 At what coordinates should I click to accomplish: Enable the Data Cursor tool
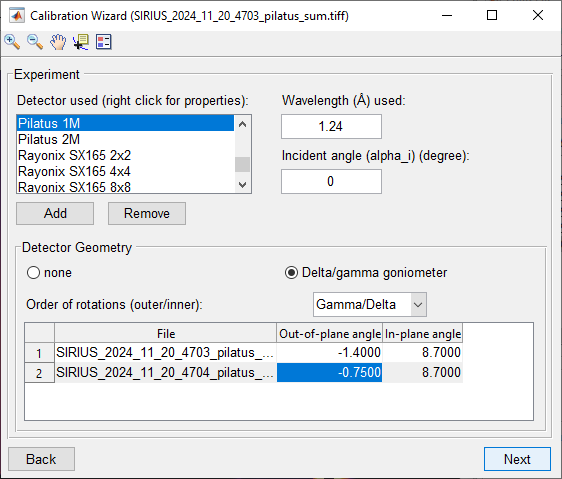pyautogui.click(x=81, y=42)
